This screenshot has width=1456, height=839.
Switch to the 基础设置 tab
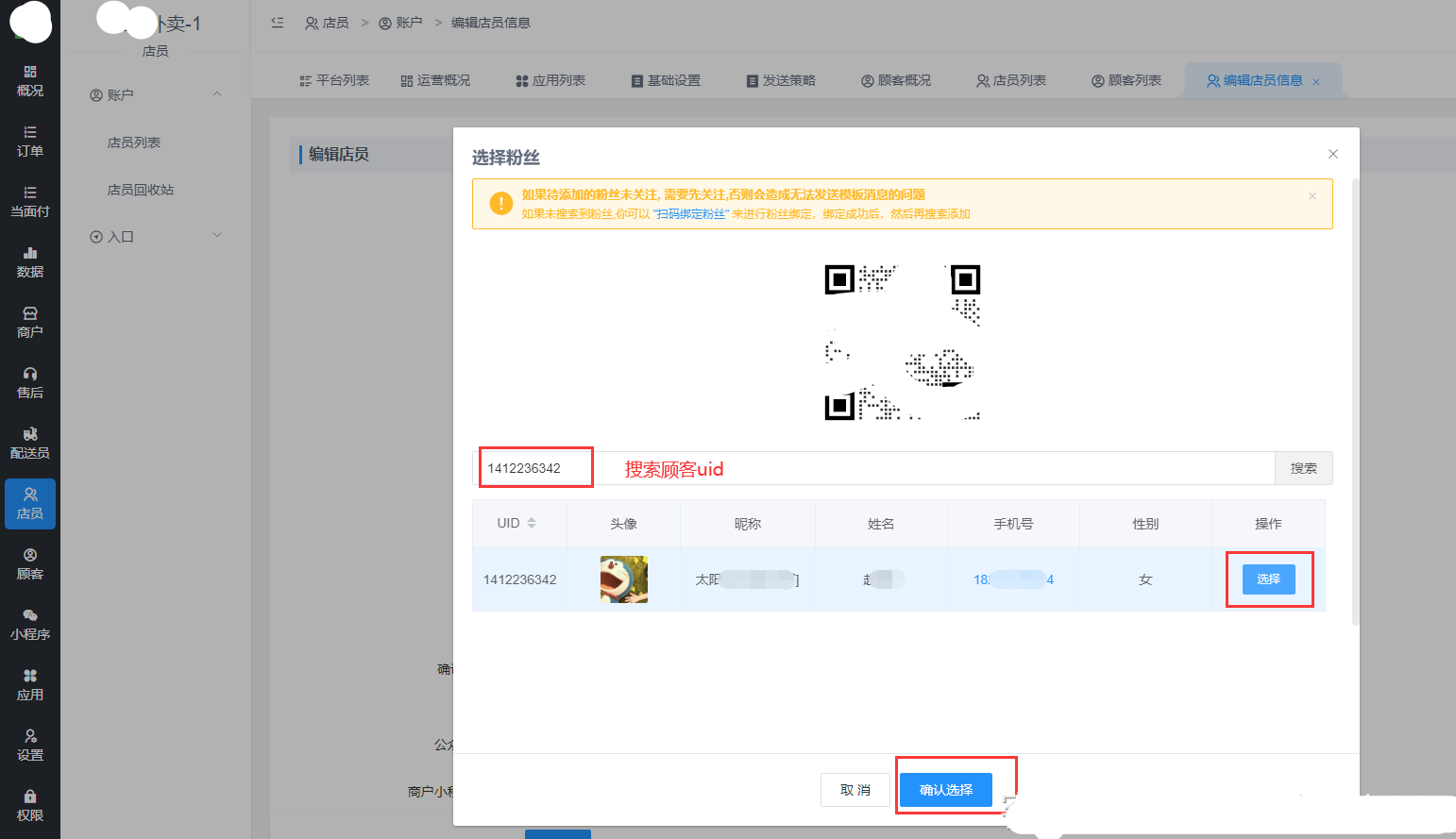click(x=666, y=80)
